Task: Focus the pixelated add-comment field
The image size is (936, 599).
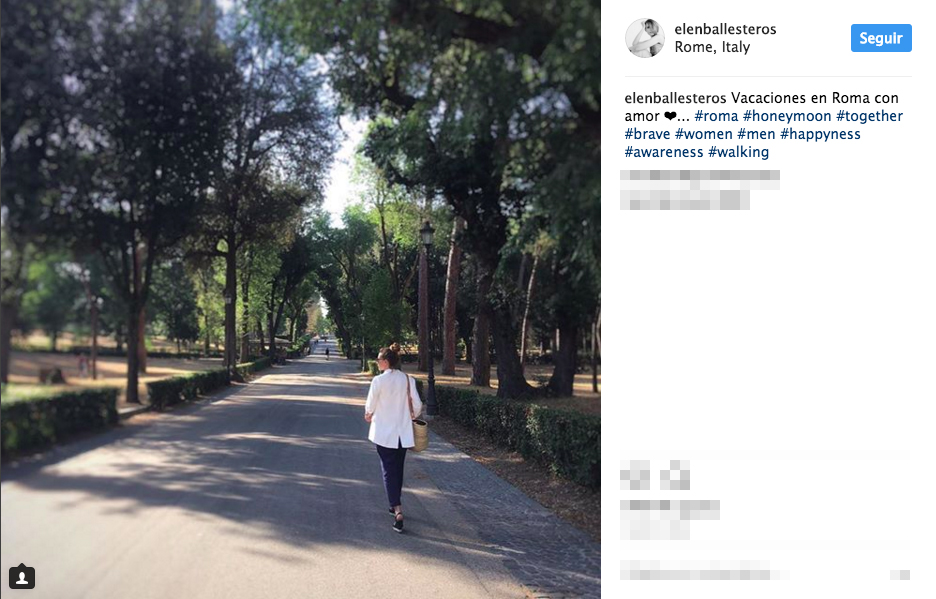Action: (704, 570)
